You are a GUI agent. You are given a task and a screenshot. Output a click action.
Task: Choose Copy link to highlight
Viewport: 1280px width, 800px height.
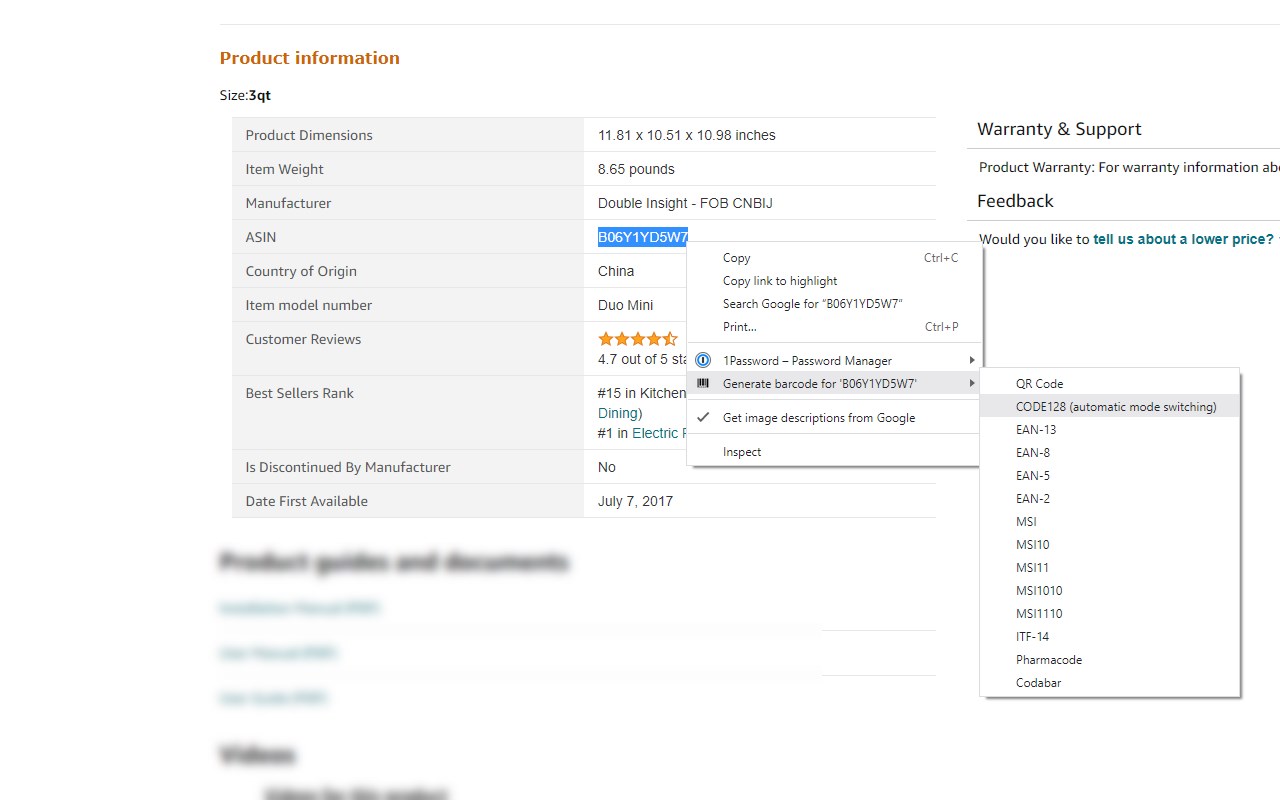pyautogui.click(x=780, y=281)
